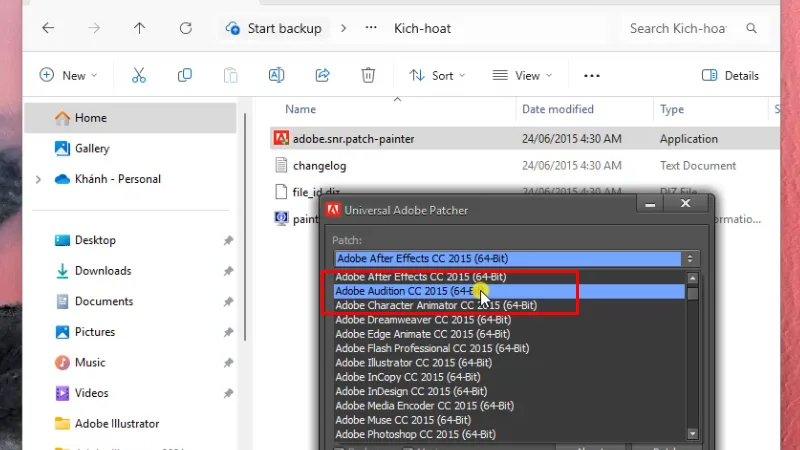
Task: Click adobe.snr.patch-painter application icon
Action: pyautogui.click(x=281, y=138)
